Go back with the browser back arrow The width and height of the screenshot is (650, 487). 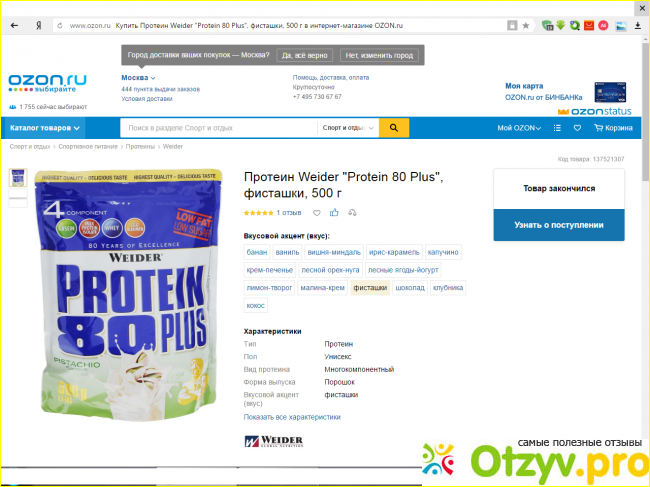tap(15, 26)
